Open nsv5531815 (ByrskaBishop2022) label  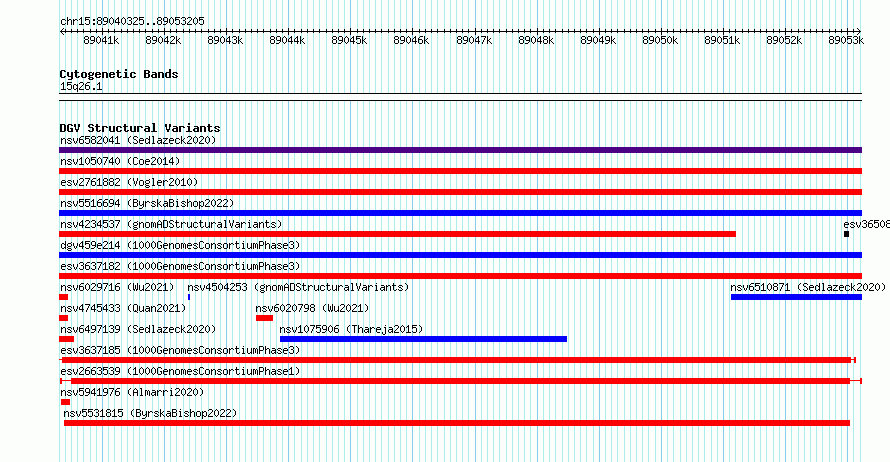click(150, 413)
